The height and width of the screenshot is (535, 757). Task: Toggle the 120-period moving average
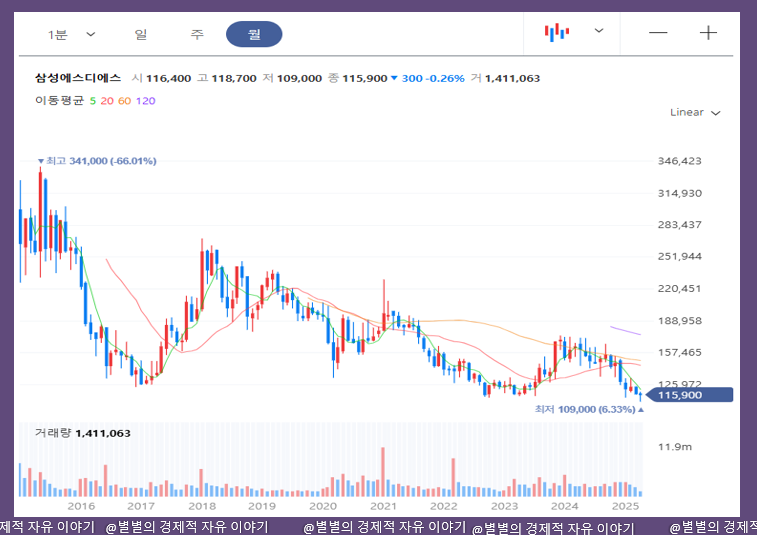pyautogui.click(x=145, y=101)
